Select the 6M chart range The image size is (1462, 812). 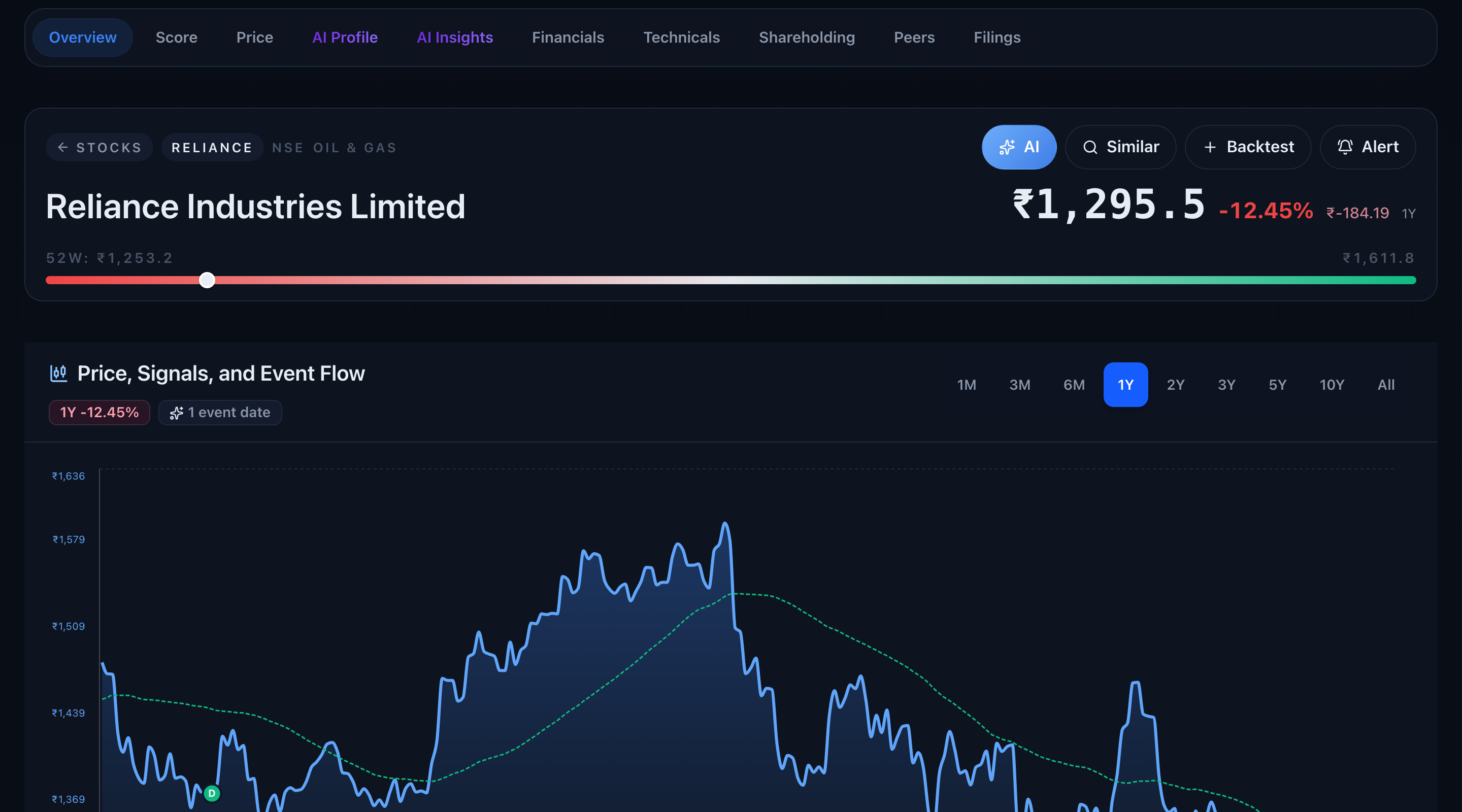1074,385
